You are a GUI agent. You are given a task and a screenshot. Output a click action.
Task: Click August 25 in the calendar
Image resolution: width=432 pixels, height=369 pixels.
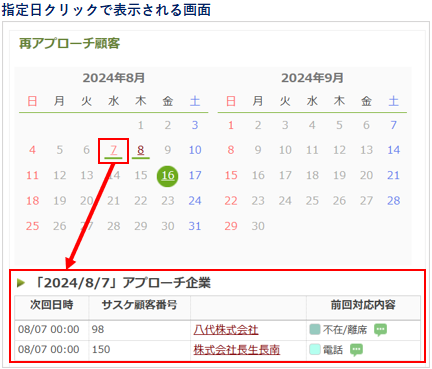click(32, 226)
